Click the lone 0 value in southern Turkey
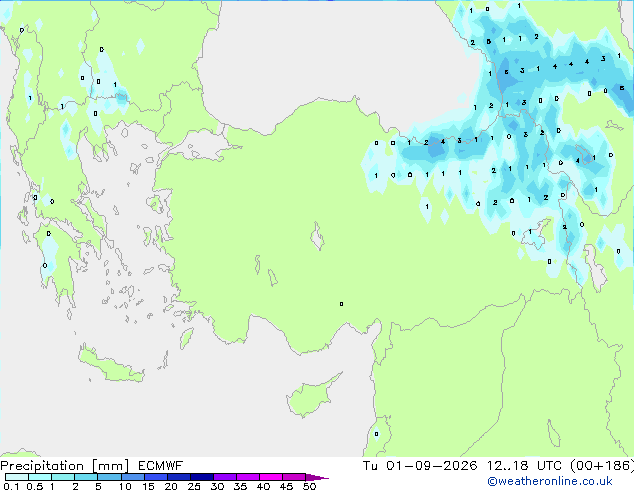Image resolution: width=634 pixels, height=490 pixels. pos(342,304)
